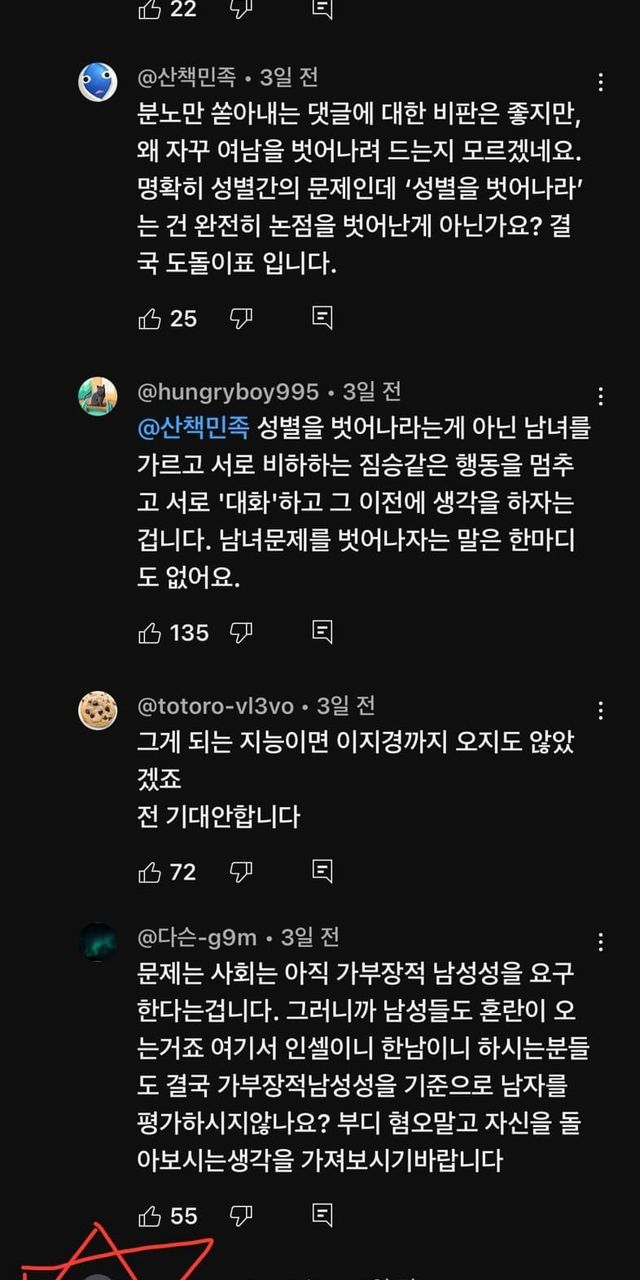Screen dimensions: 640x1280
Task: Like the comment by @산책민족
Action: (150, 319)
